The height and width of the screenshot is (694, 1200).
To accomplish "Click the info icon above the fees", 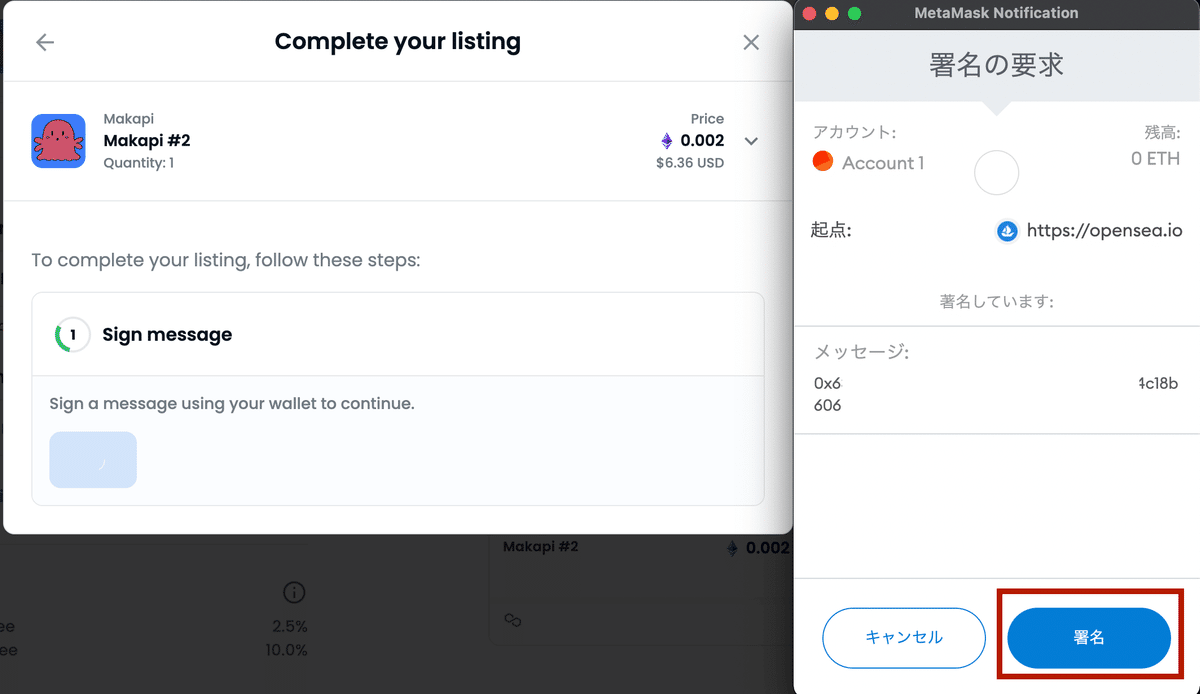I will [294, 593].
